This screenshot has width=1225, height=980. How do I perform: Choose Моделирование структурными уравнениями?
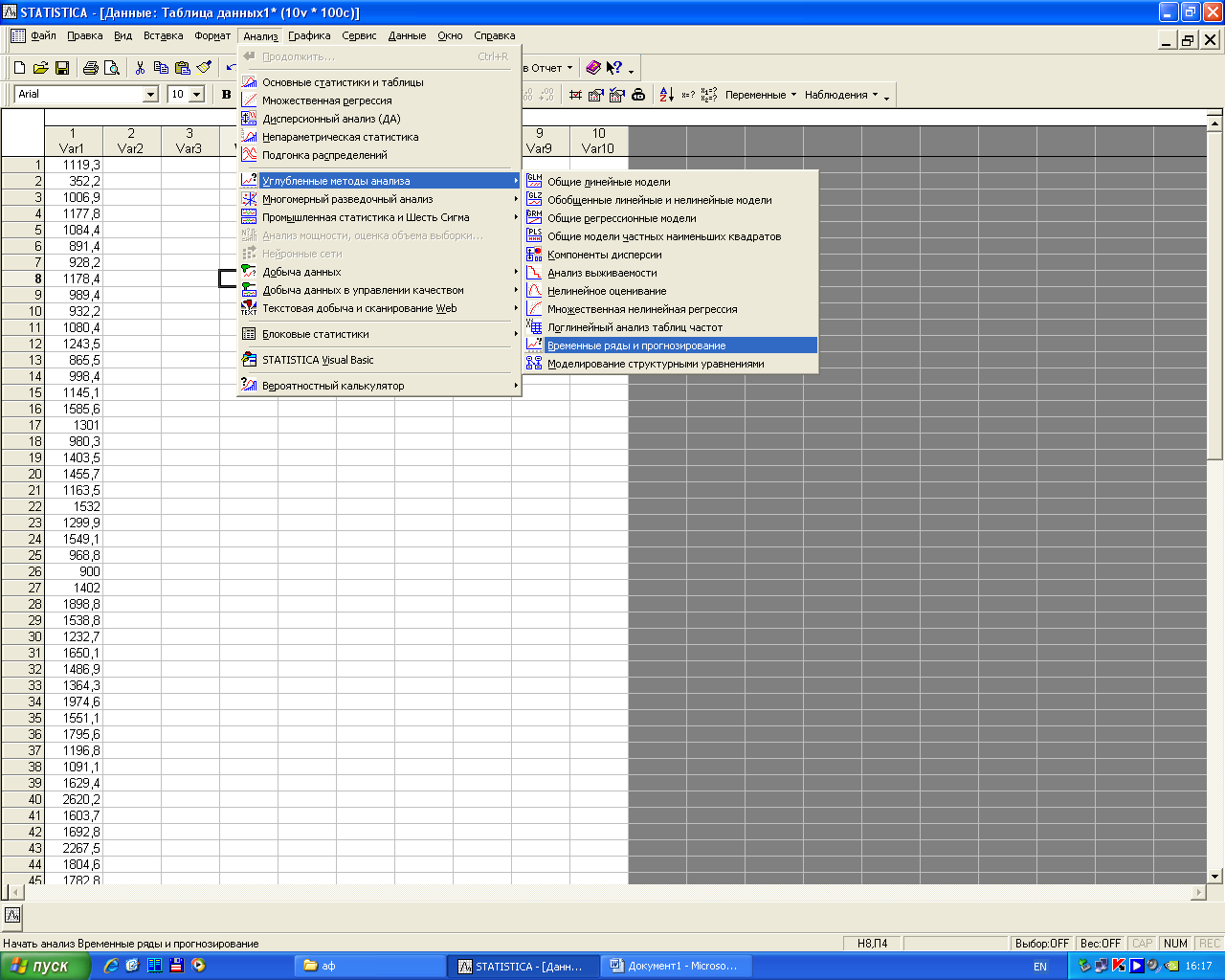(x=670, y=364)
